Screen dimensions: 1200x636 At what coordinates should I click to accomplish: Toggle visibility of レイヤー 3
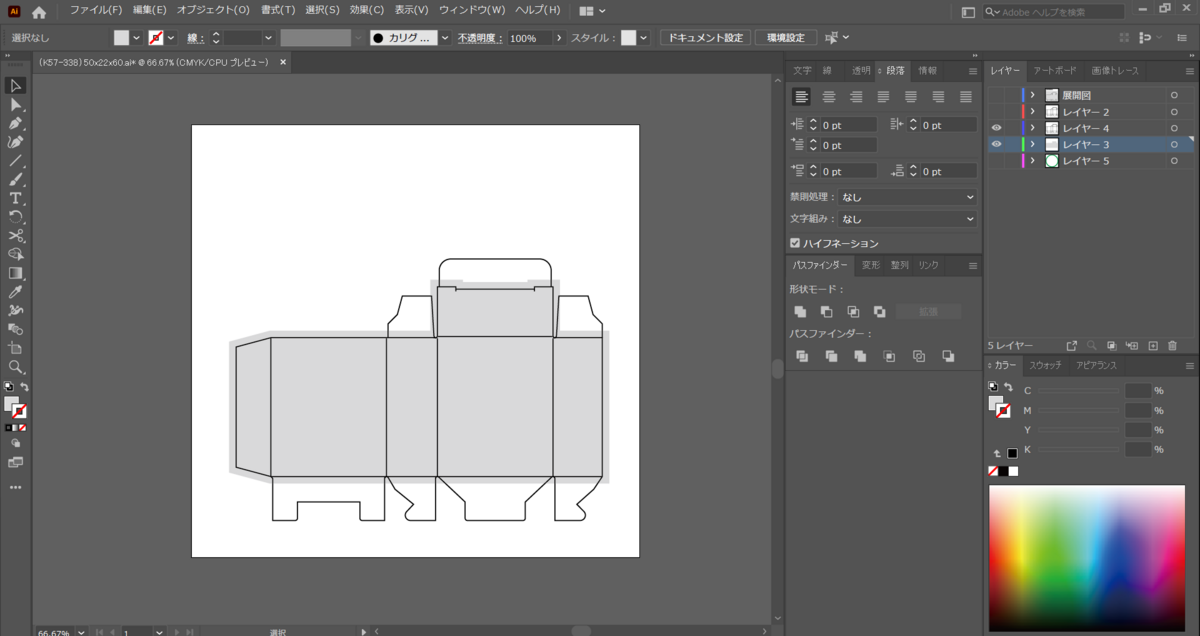pos(996,144)
